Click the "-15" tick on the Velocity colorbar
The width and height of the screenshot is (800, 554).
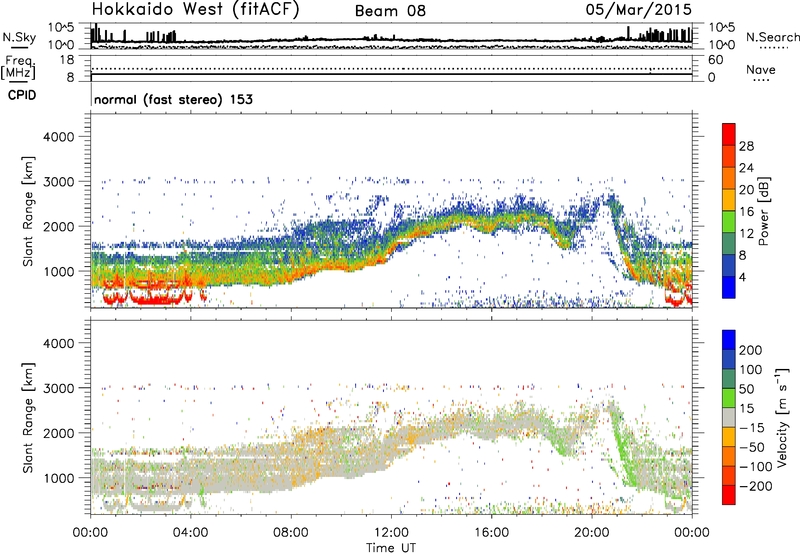[752, 428]
